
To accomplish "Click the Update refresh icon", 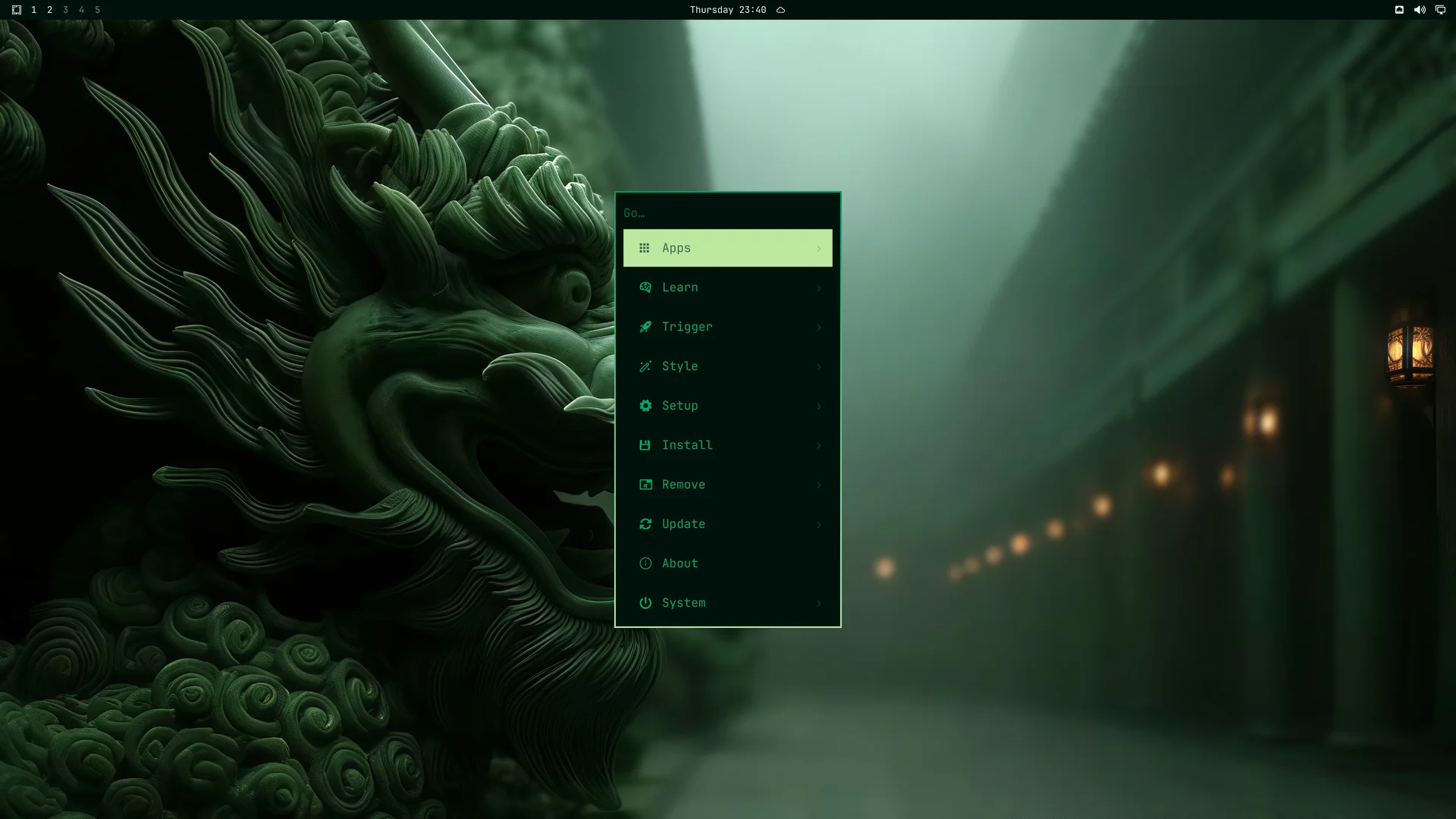I will point(645,524).
